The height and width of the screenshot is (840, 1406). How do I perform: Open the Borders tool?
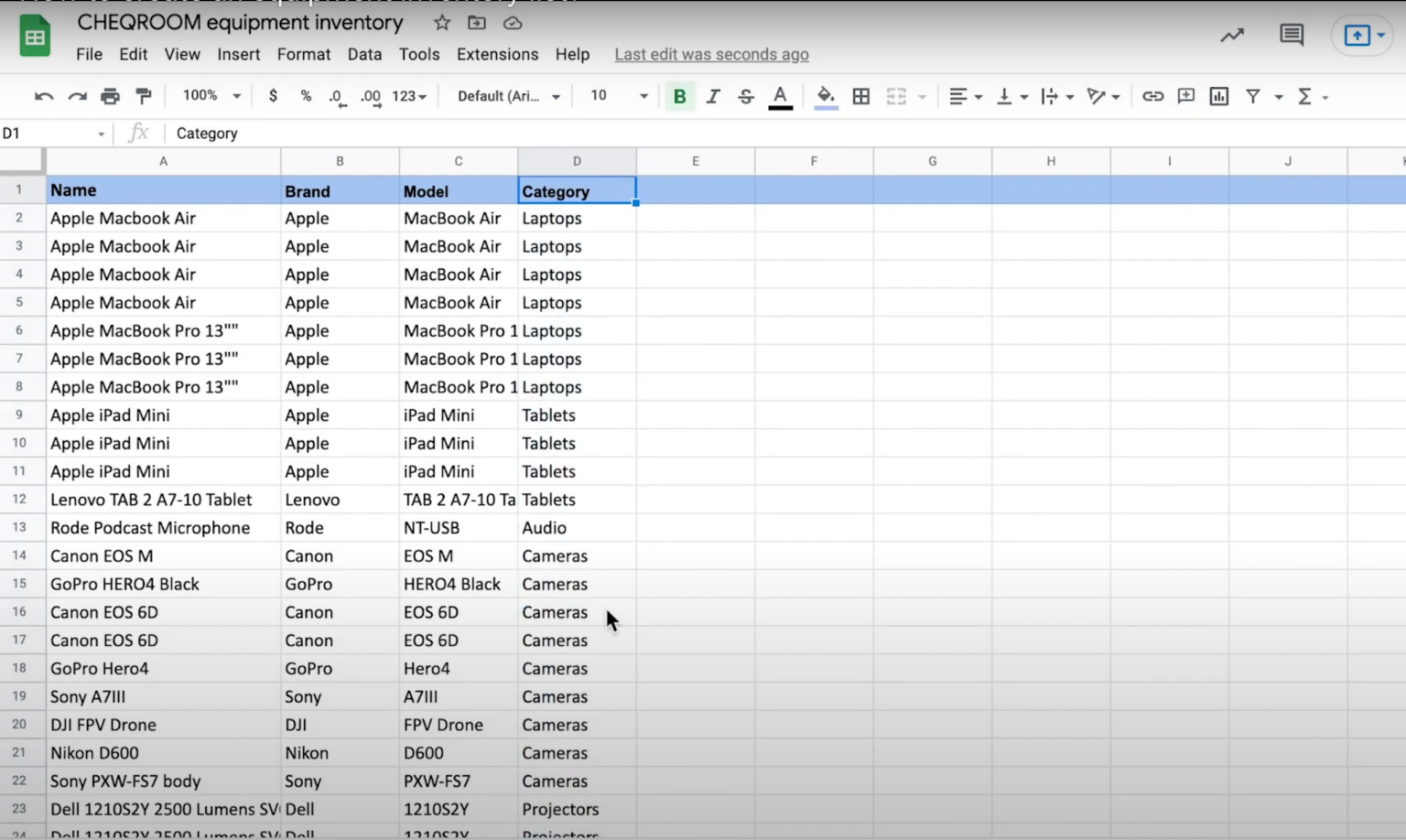tap(860, 96)
